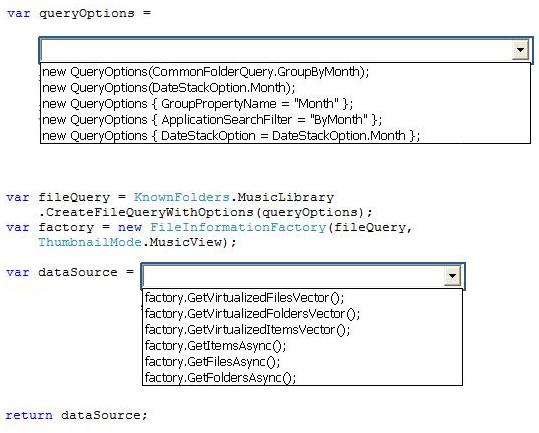Select CommonFolderQuery.GroupByMonth option
The height and width of the screenshot is (433, 539).
click(x=285, y=72)
